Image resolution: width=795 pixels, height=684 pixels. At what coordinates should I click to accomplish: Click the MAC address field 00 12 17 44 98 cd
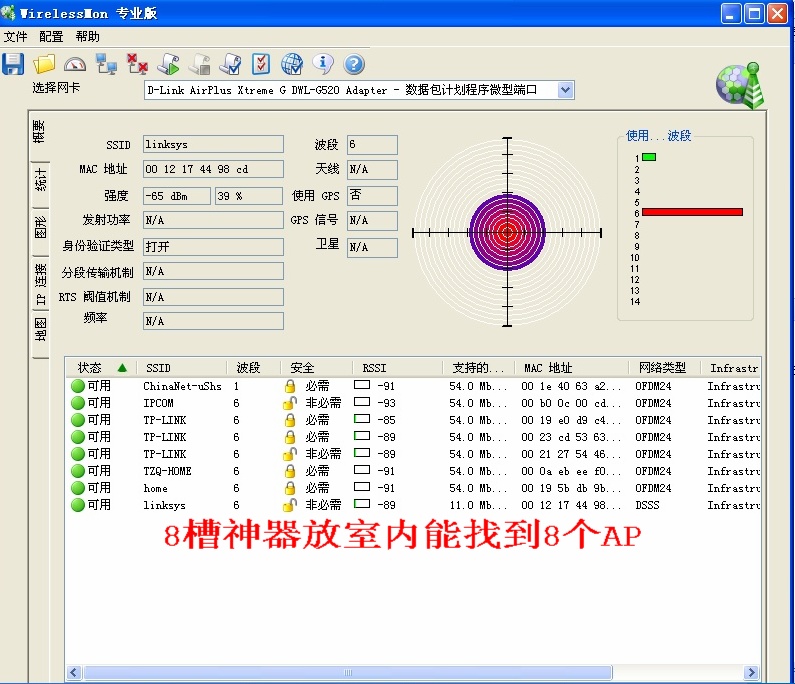coord(213,169)
